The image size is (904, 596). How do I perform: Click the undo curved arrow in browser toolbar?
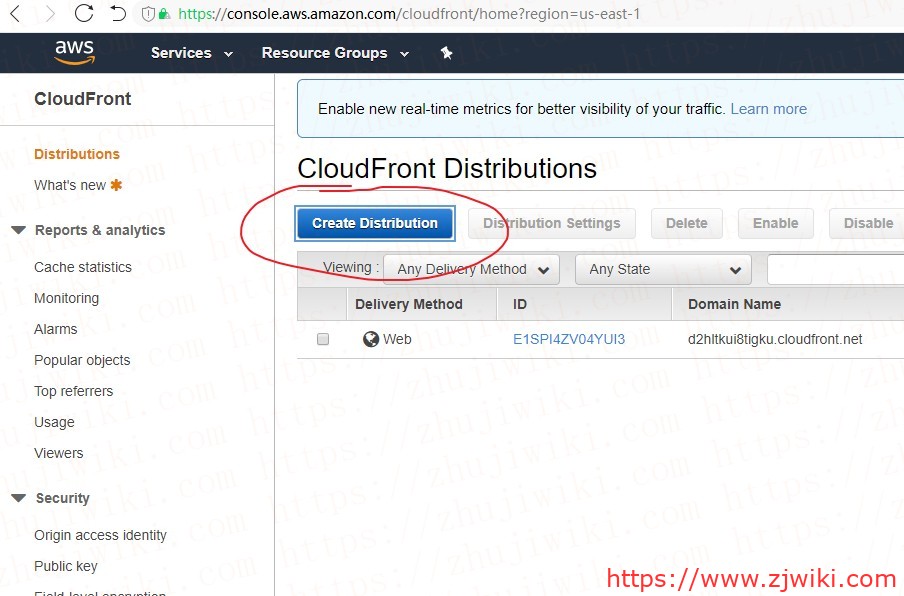pyautogui.click(x=117, y=14)
